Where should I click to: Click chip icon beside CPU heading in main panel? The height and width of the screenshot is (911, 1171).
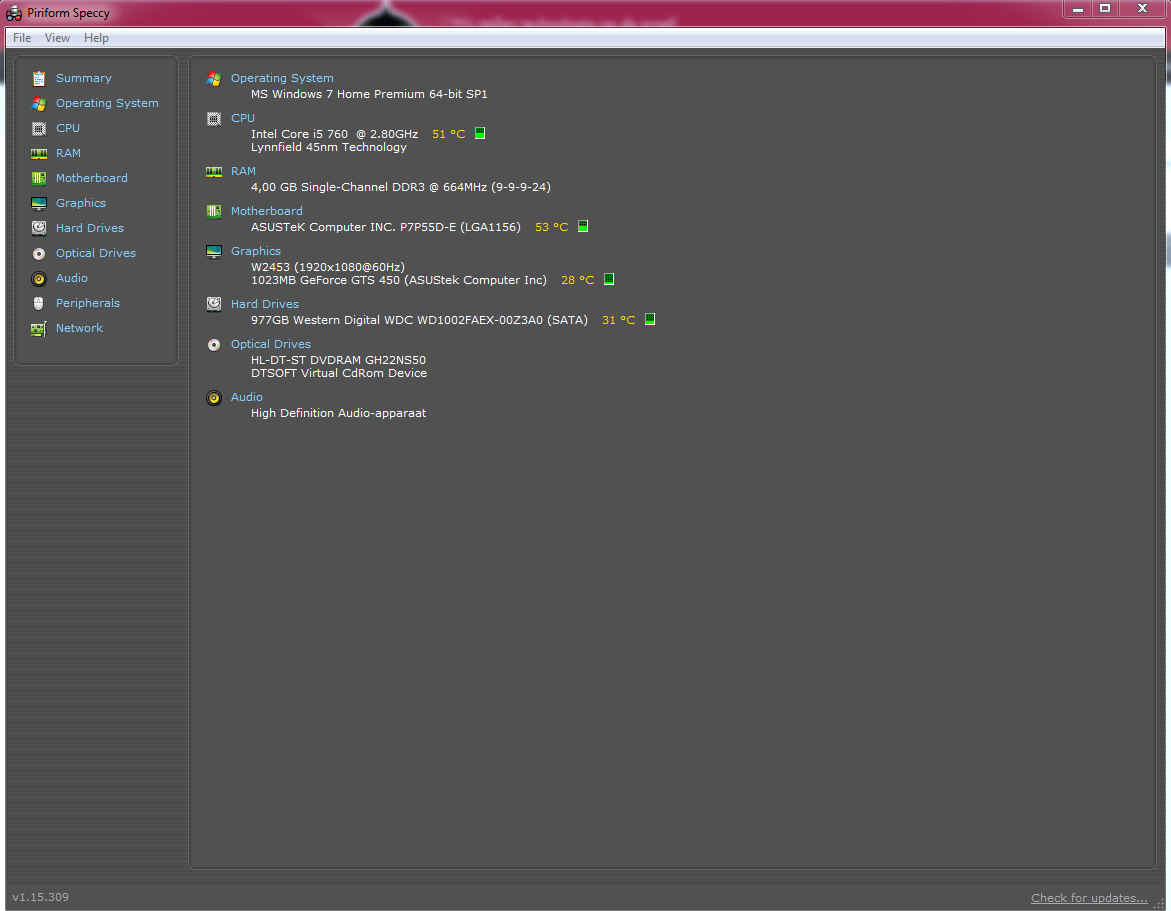coord(214,119)
